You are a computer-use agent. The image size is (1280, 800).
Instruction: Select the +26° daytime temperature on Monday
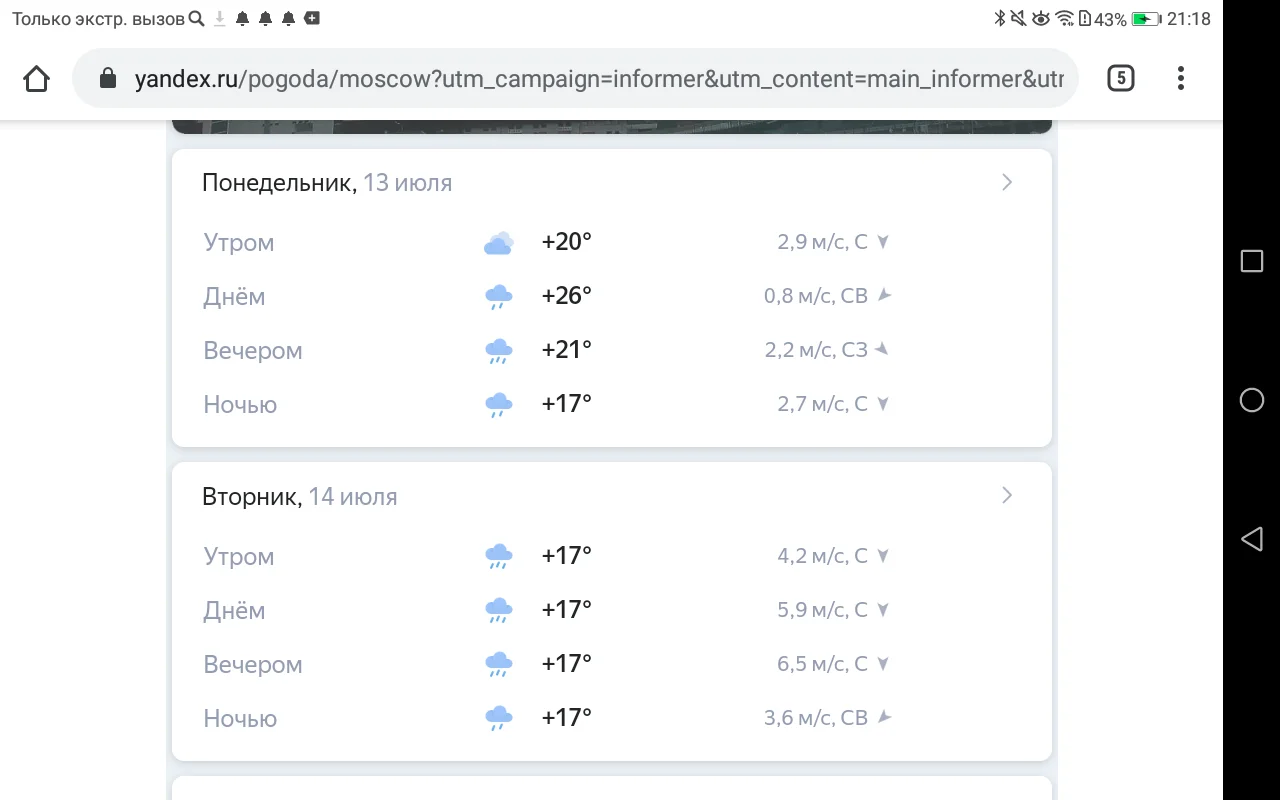point(566,295)
